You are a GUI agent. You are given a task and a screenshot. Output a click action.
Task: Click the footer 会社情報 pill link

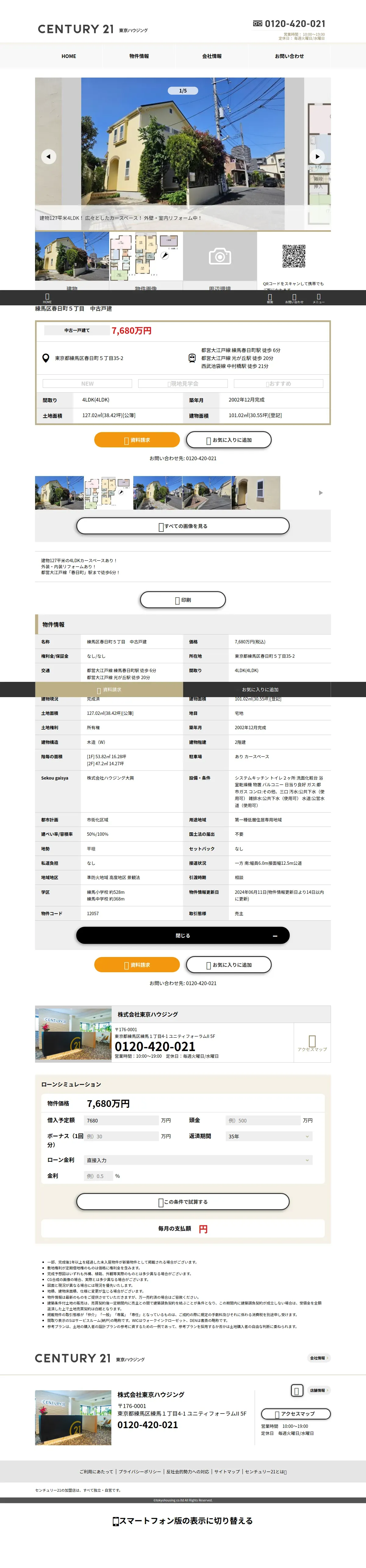point(319,1357)
